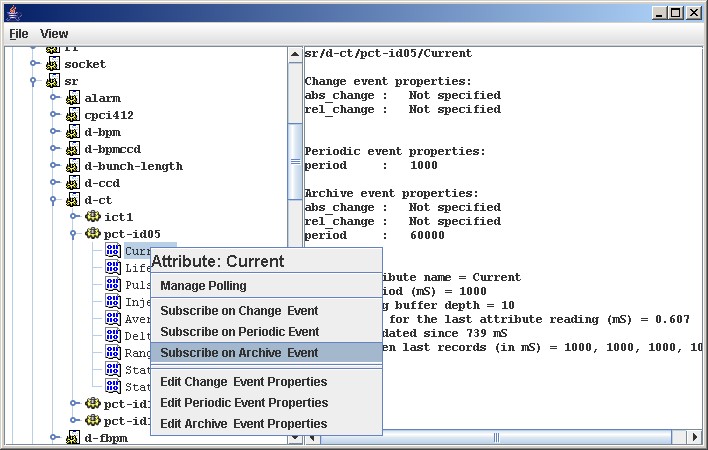The image size is (708, 450).
Task: Click the gear icon for ict1
Action: (92, 217)
